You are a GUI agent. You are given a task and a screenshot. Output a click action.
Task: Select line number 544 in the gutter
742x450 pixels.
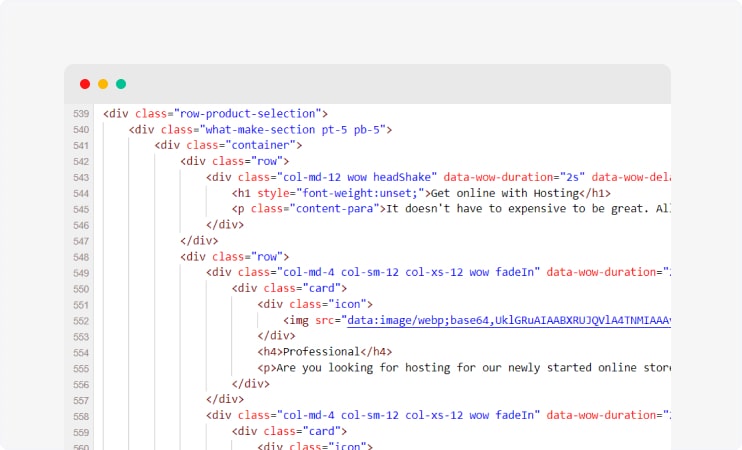coord(81,193)
